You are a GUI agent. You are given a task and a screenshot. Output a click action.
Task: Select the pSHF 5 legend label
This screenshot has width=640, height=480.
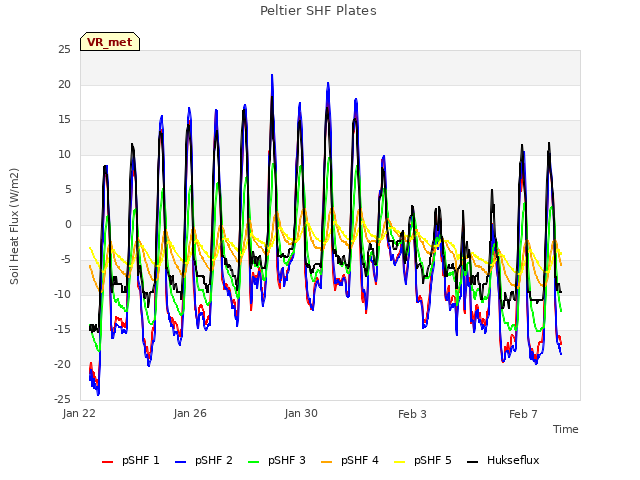coord(433,460)
